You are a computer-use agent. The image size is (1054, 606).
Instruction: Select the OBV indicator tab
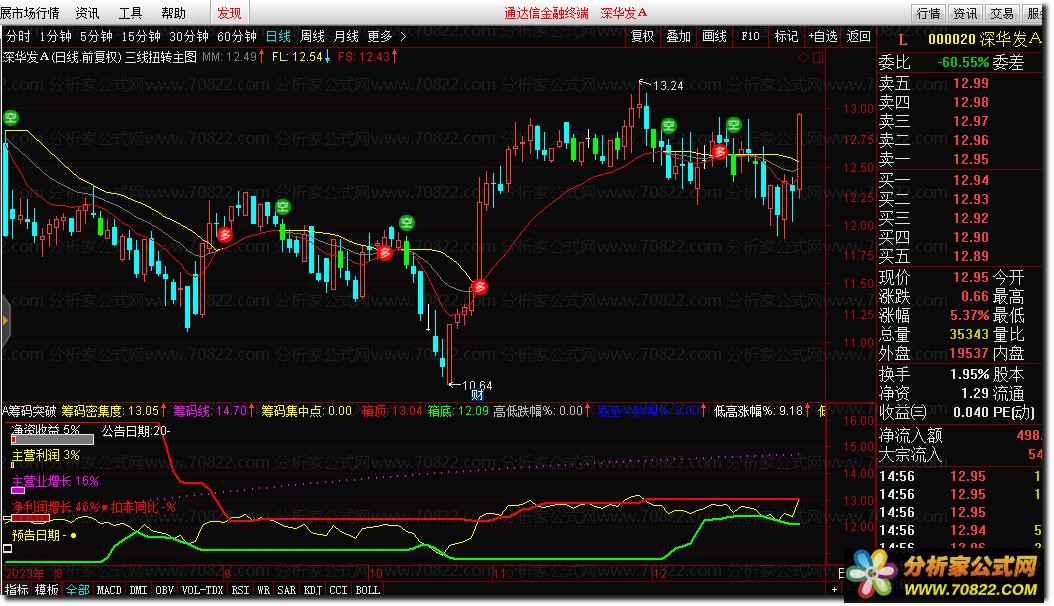165,590
